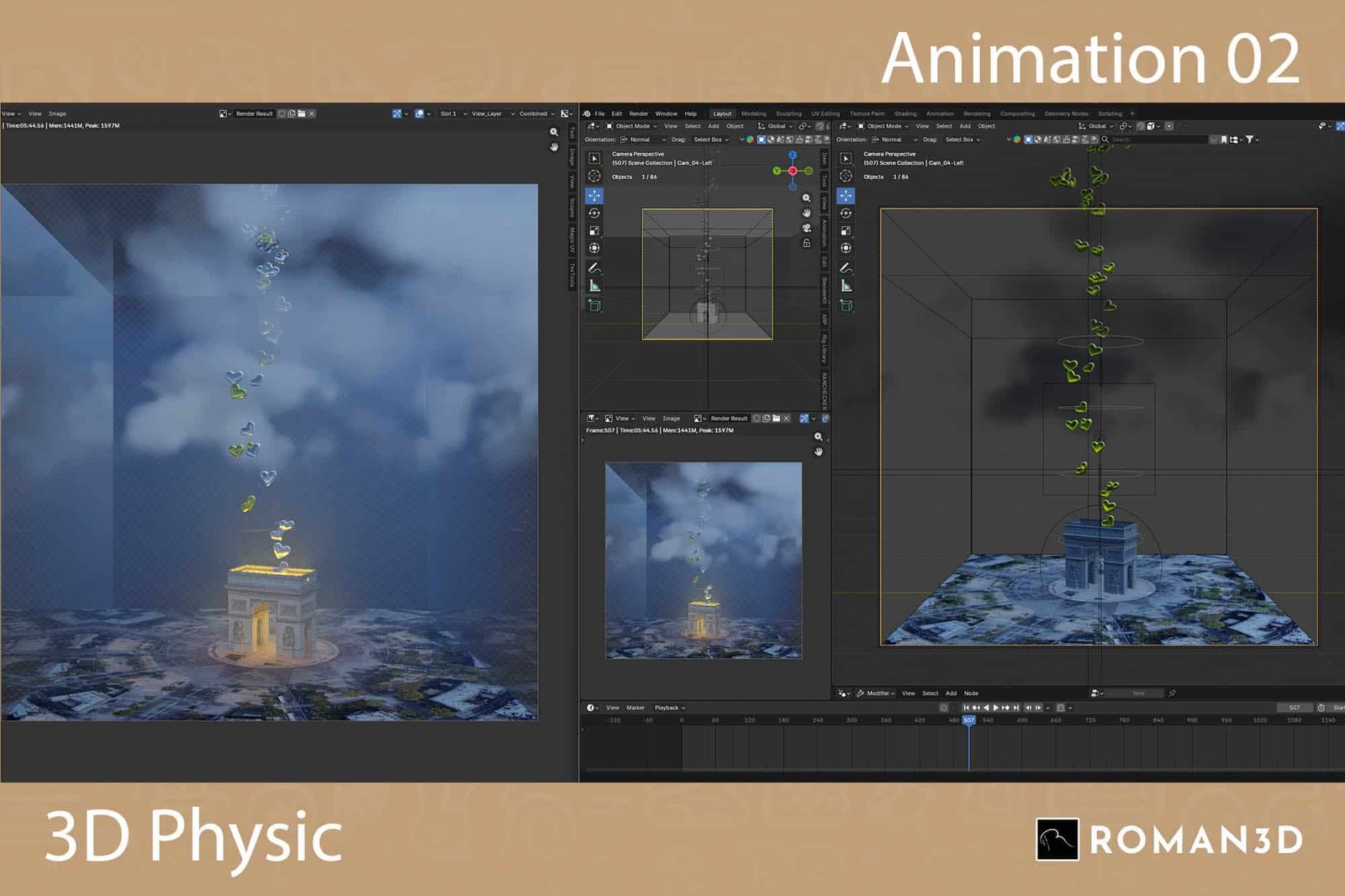
Task: Choose the Scale tool in left viewport
Action: click(594, 231)
